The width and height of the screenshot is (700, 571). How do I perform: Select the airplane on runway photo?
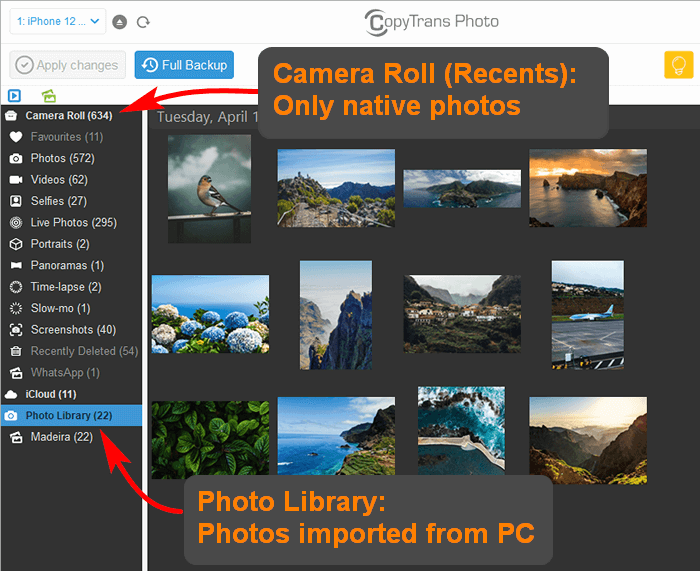click(x=588, y=315)
